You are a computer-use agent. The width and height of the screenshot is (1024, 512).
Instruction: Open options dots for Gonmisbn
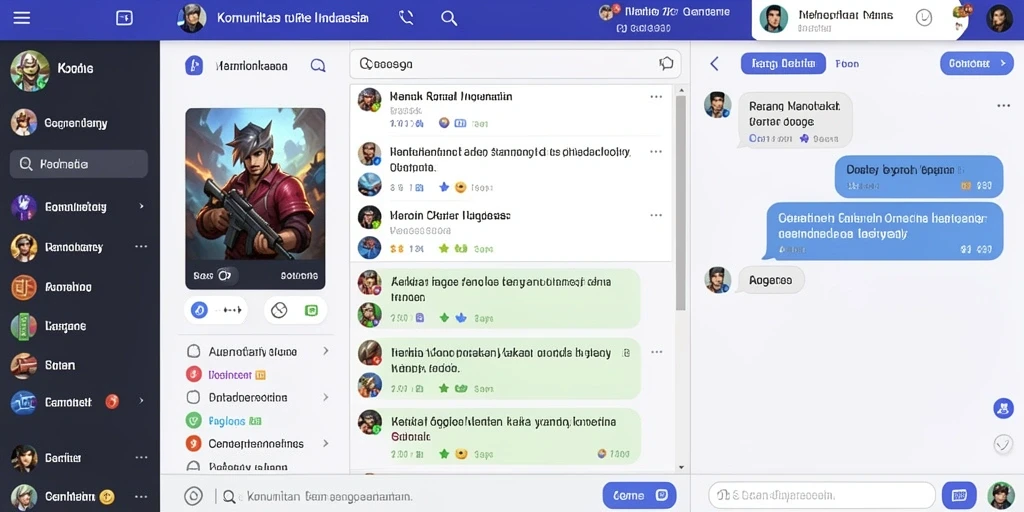point(141,497)
